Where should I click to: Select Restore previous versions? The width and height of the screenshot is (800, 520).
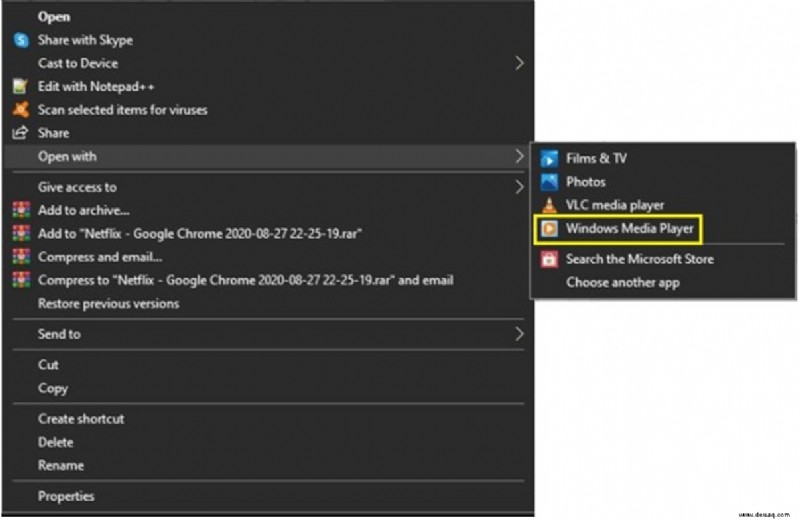(x=108, y=304)
